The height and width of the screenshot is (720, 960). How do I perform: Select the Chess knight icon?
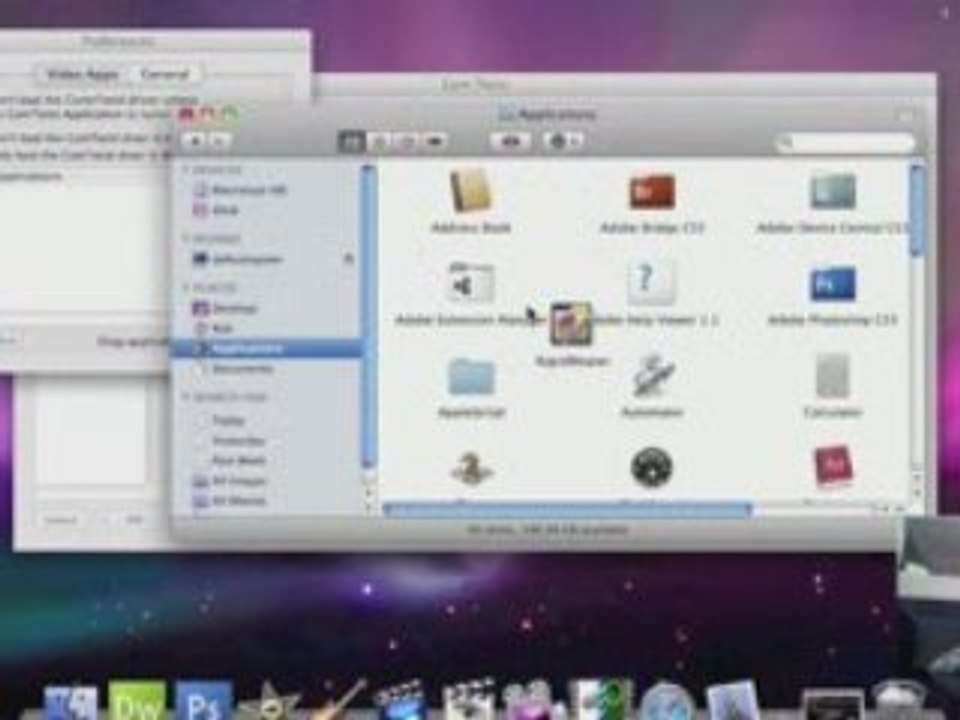471,468
